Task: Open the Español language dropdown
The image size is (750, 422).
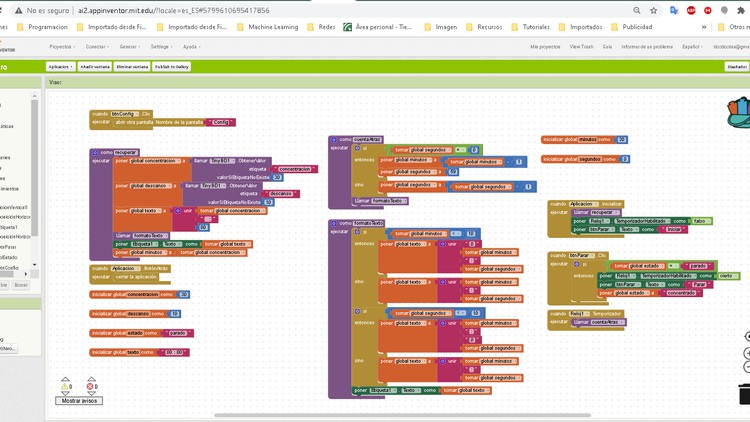Action: click(692, 46)
